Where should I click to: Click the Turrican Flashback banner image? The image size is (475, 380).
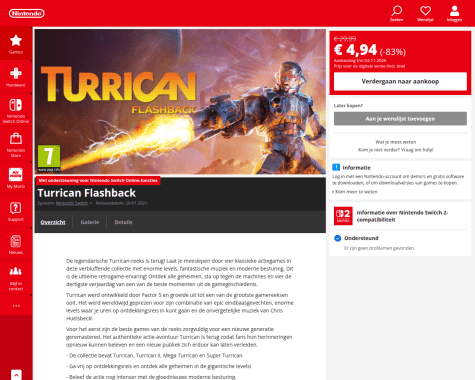pos(180,102)
